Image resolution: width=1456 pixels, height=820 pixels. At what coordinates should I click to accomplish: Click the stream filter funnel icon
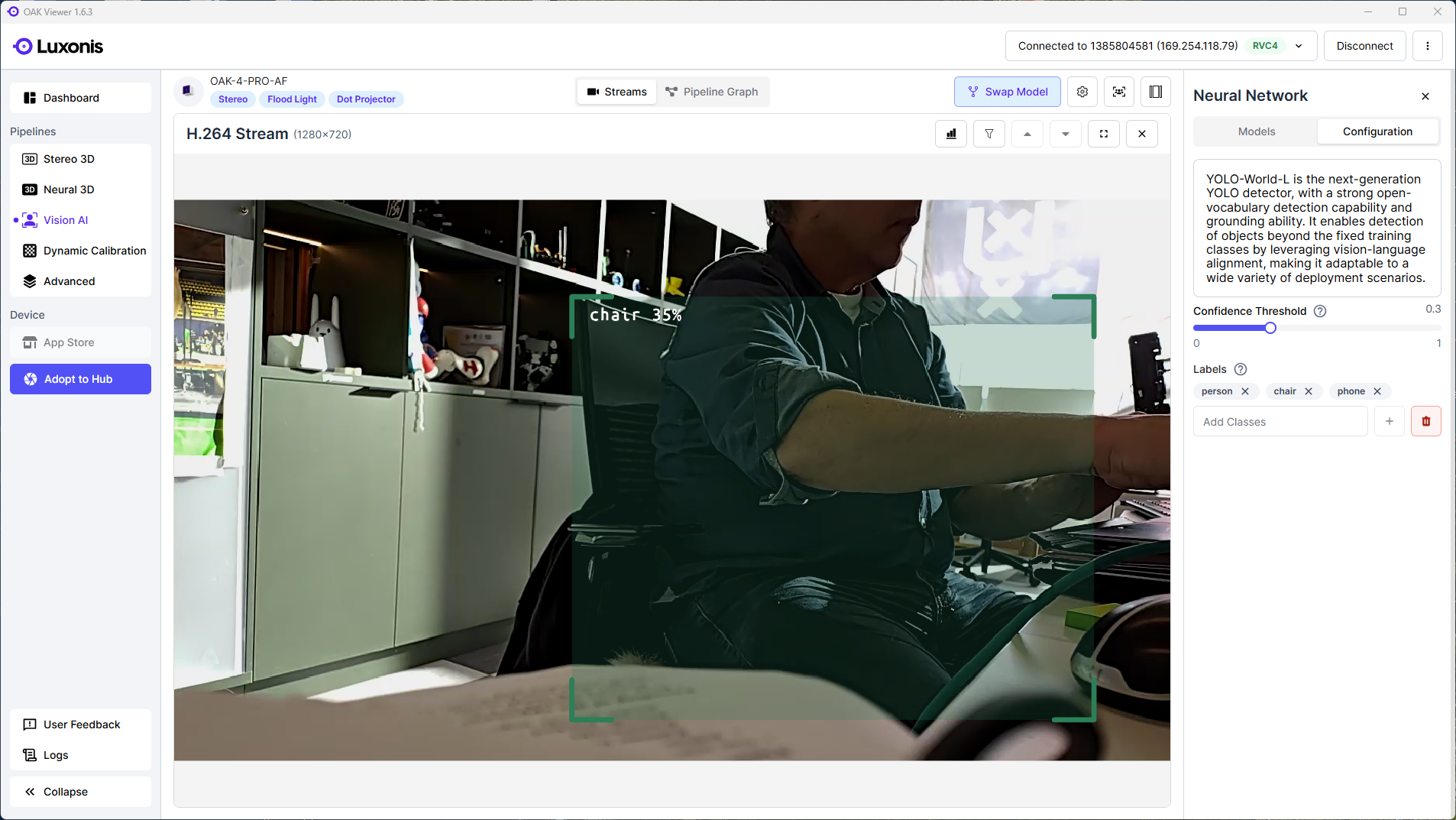click(989, 134)
